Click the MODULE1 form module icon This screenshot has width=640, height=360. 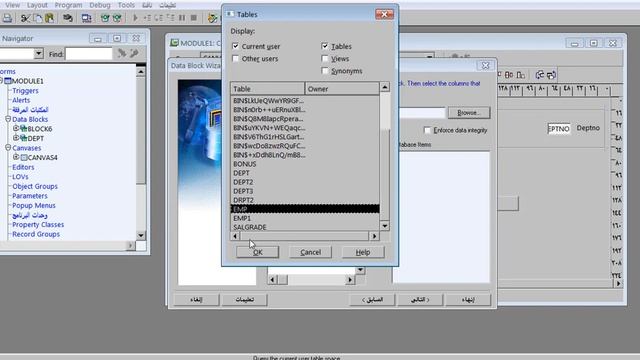pos(8,81)
